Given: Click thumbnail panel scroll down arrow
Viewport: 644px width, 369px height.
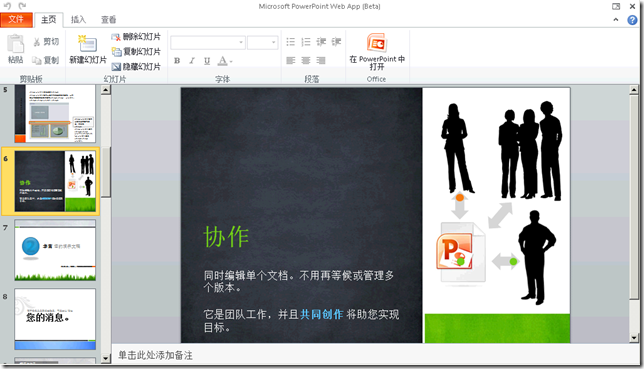Looking at the screenshot, I should point(106,359).
